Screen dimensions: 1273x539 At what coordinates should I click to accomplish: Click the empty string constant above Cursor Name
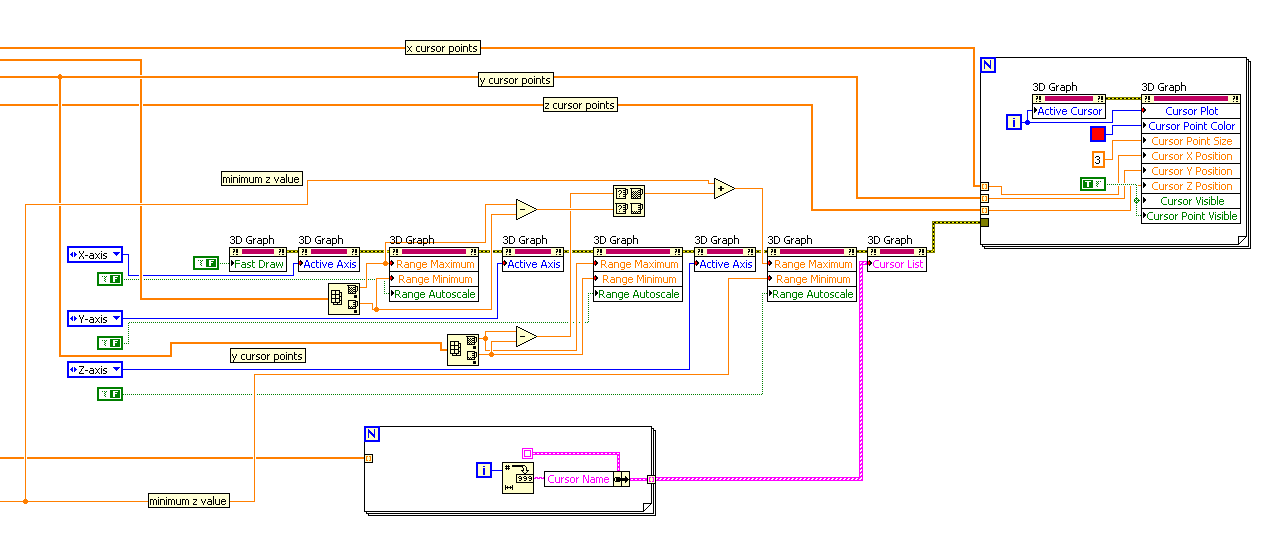(528, 454)
